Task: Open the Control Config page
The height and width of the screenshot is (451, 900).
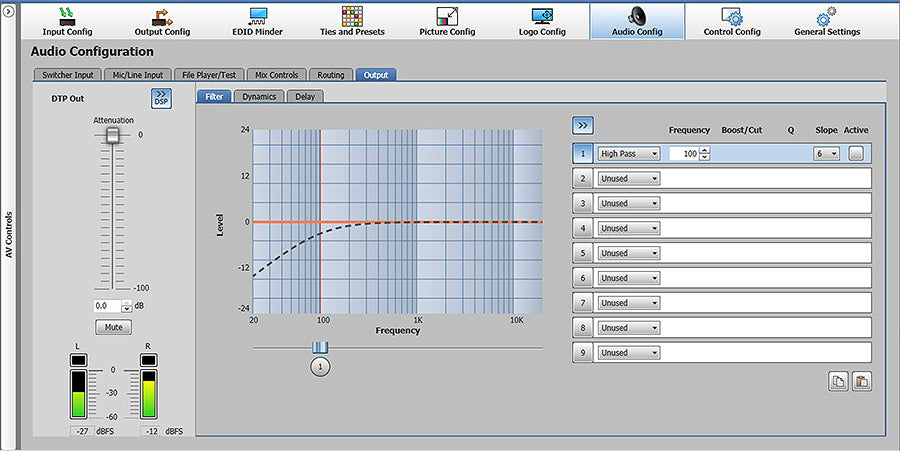Action: click(x=732, y=21)
